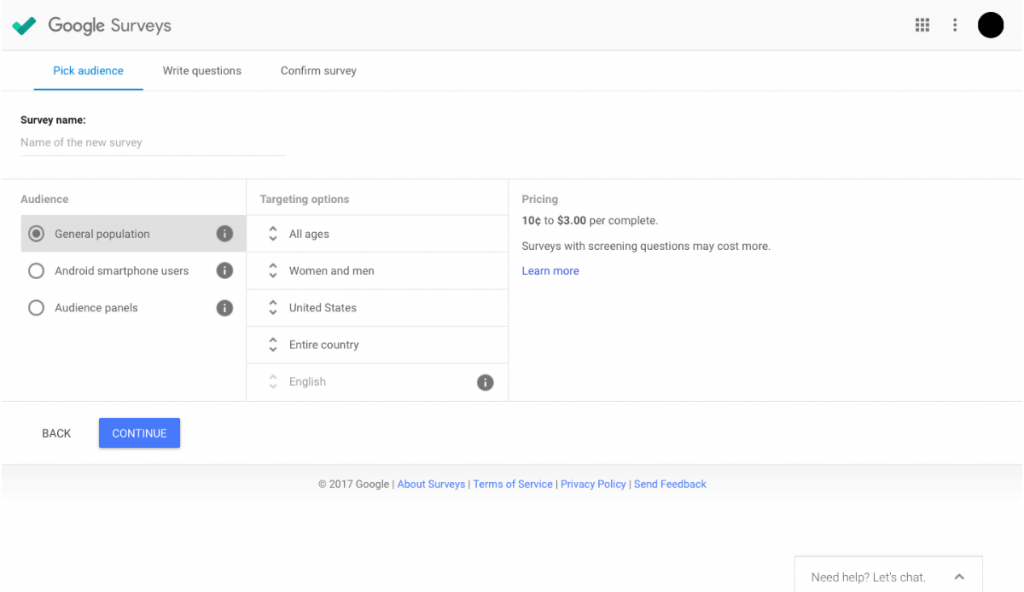View info about Android smartphone users
The width and height of the screenshot is (1024, 592).
pos(225,270)
